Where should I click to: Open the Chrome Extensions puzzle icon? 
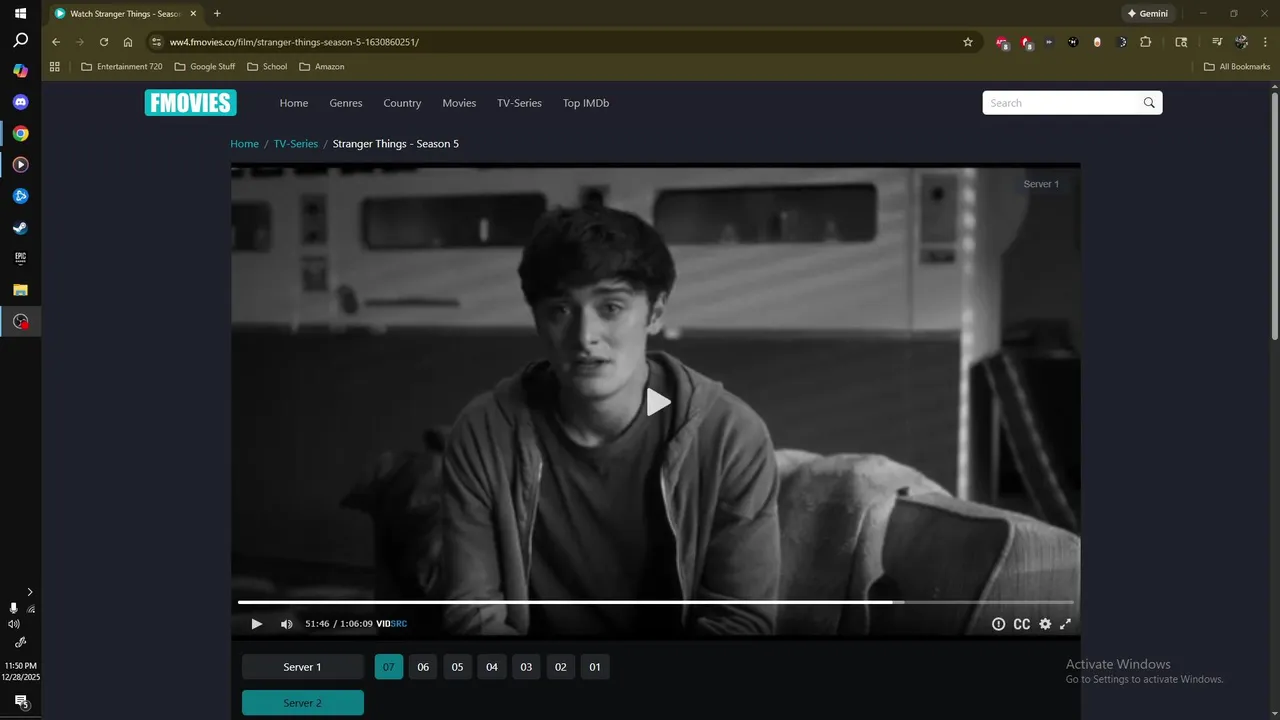[x=1146, y=42]
